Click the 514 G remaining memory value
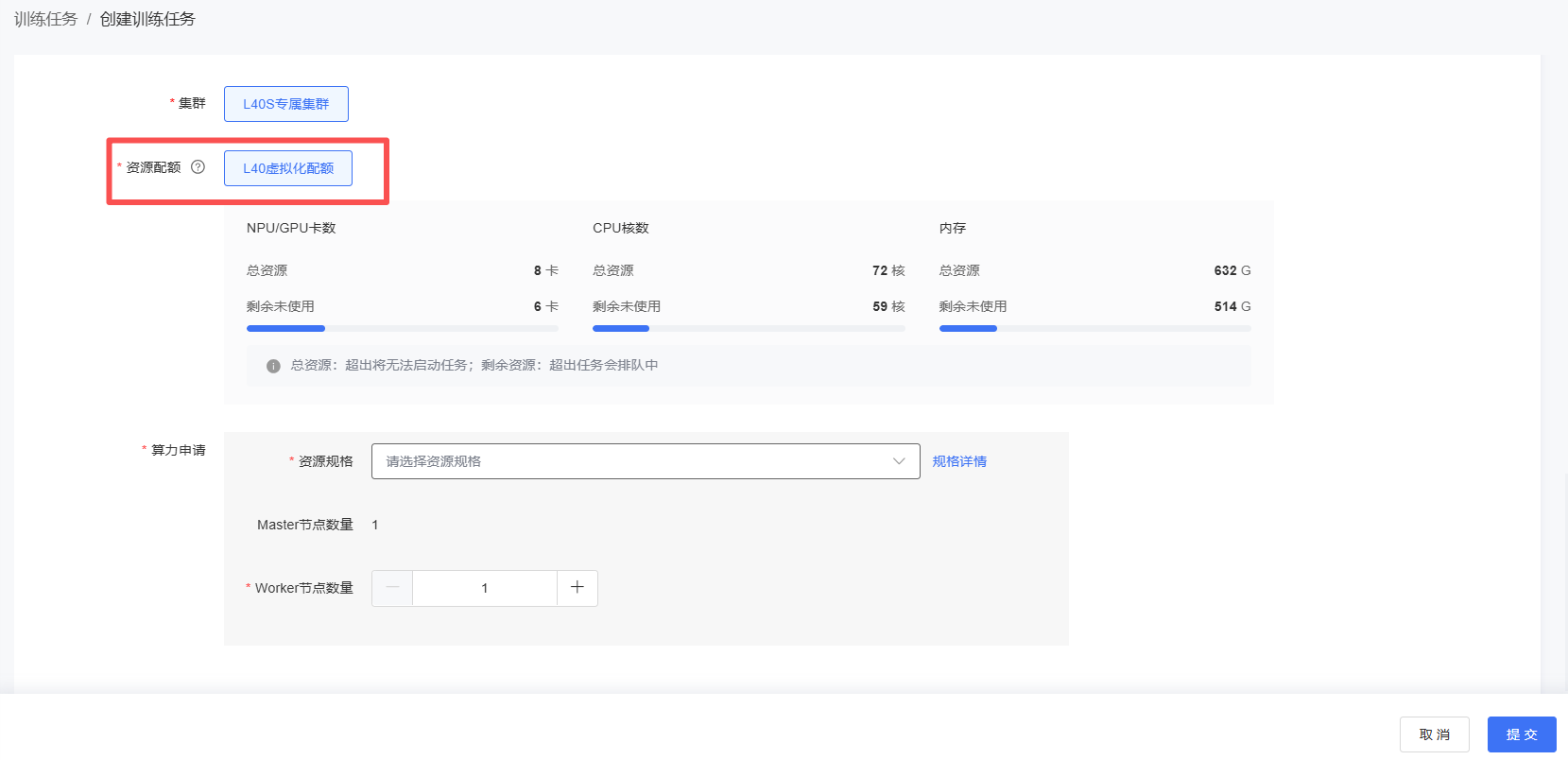This screenshot has width=1568, height=760. (1232, 306)
